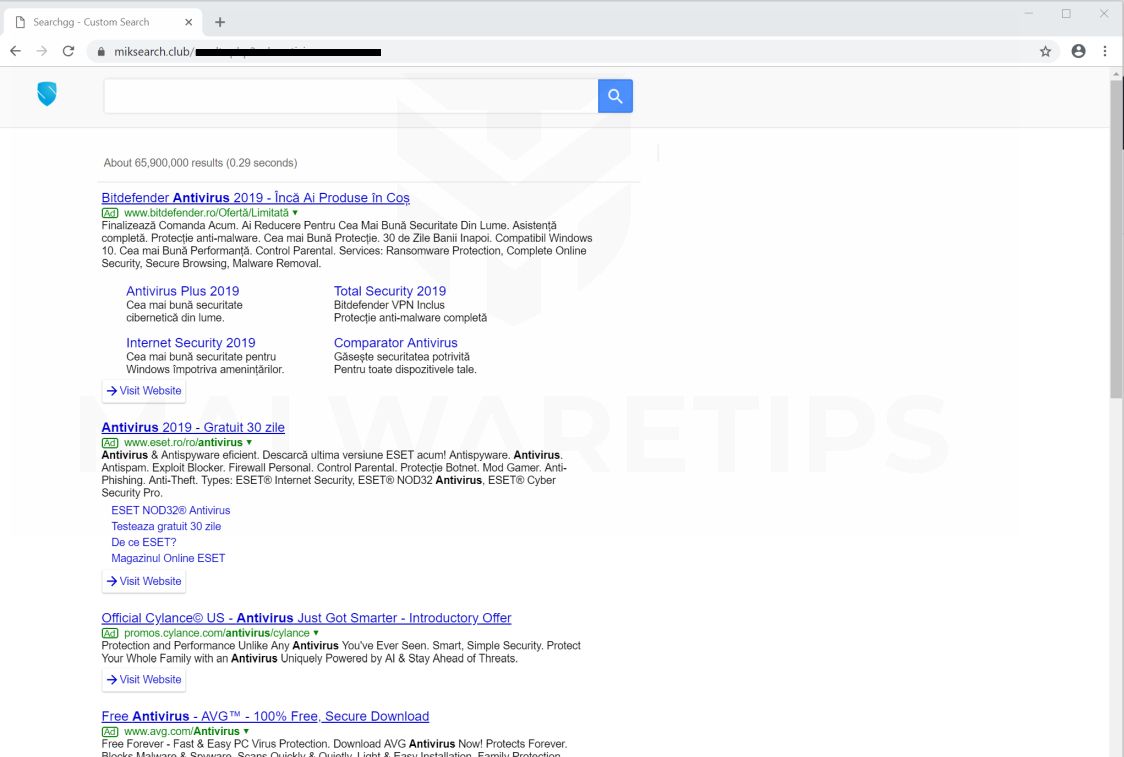Click the About 65,900,000 results text
The height and width of the screenshot is (757, 1124).
200,163
